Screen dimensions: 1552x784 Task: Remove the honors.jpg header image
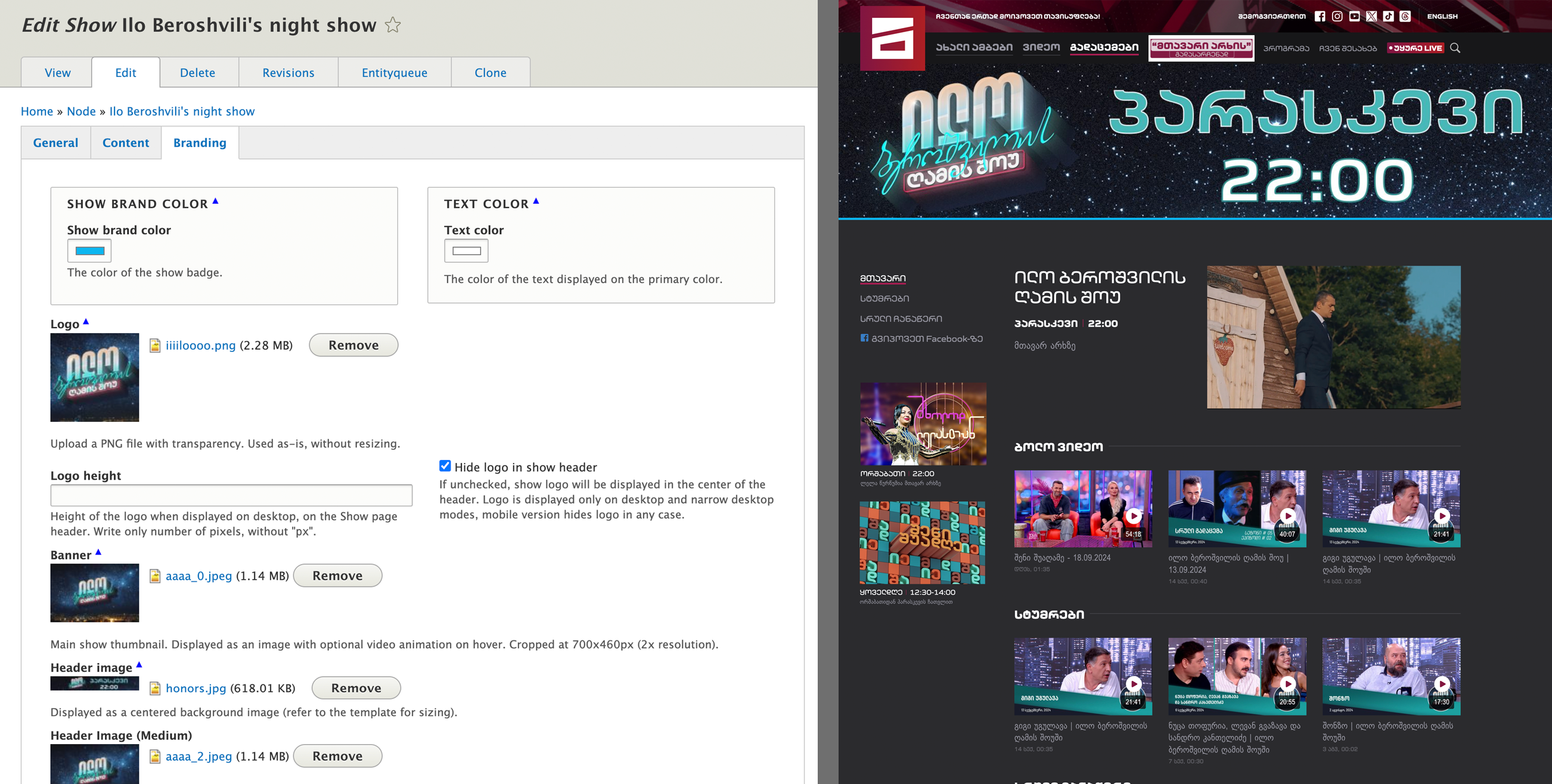356,688
